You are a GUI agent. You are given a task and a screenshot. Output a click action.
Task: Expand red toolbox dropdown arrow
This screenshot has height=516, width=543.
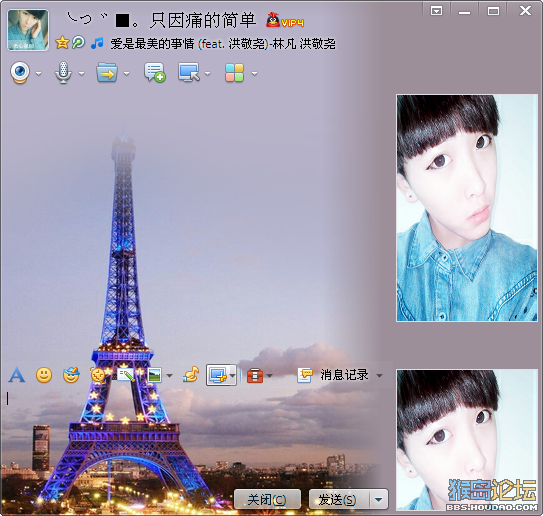pos(270,376)
